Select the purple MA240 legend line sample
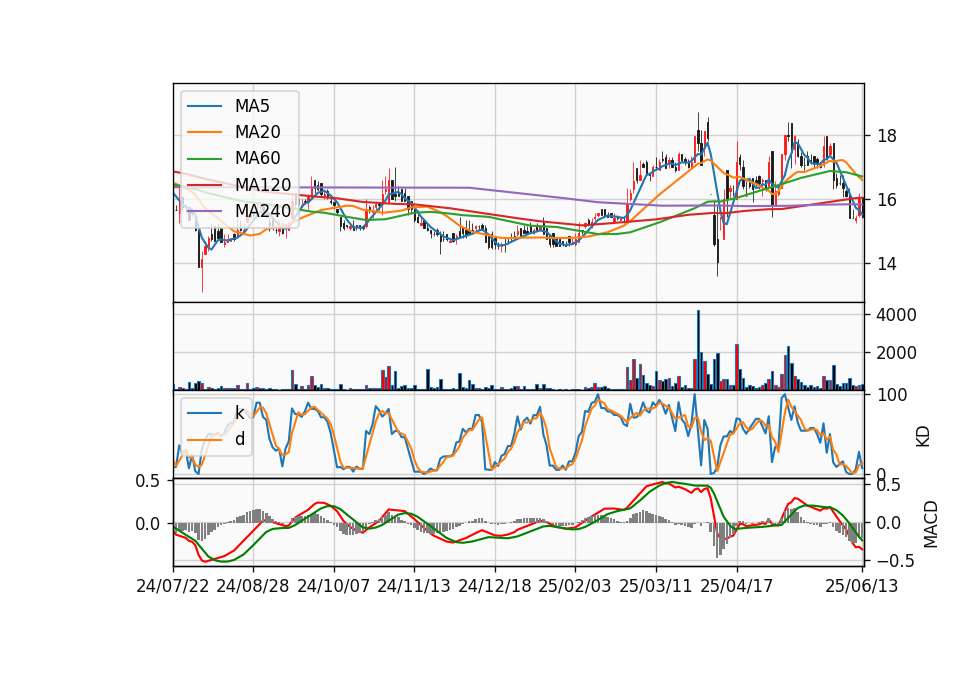This screenshot has width=960, height=690. 204,211
